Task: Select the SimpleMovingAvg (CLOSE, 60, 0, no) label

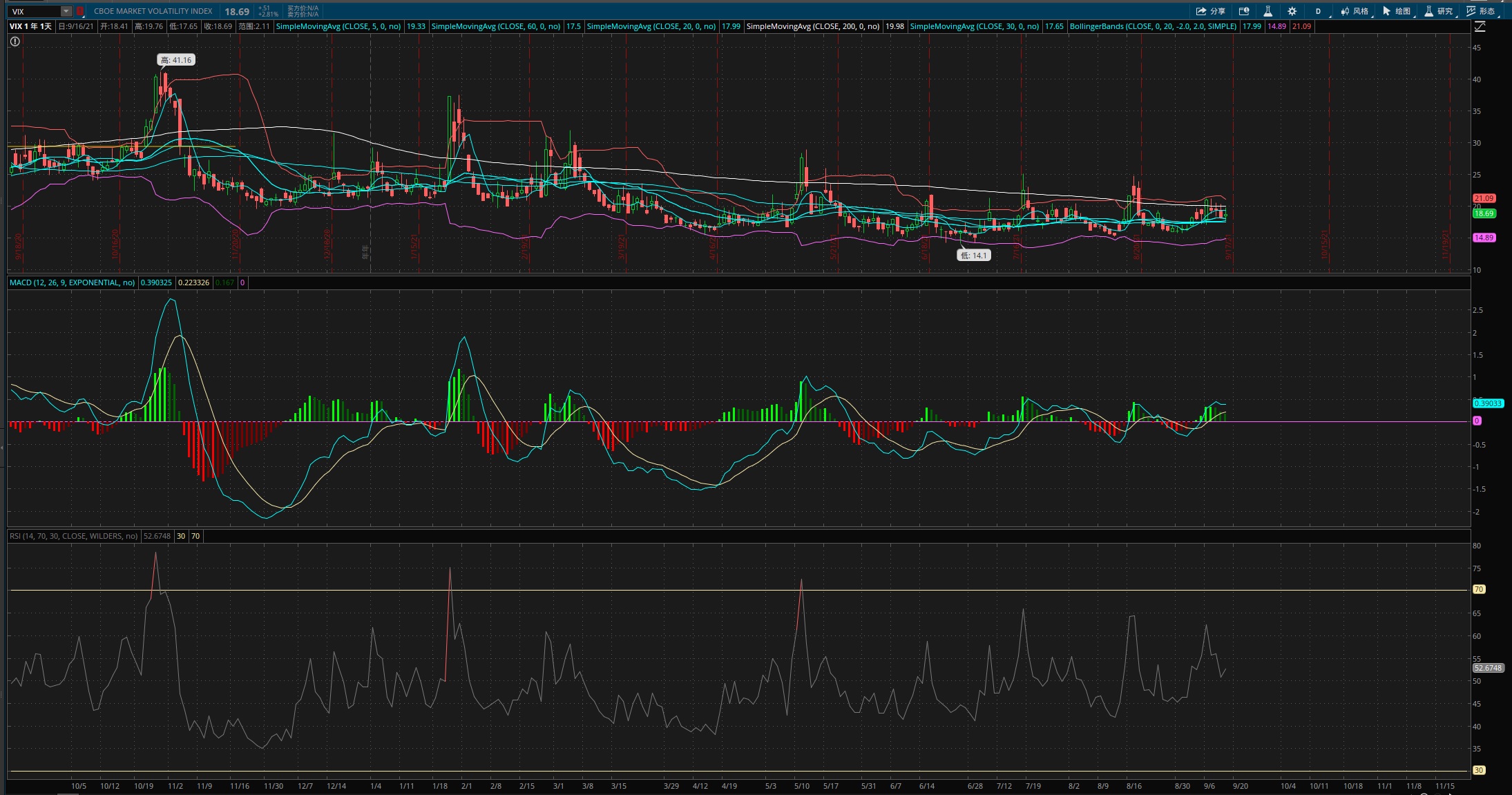Action: pos(495,26)
